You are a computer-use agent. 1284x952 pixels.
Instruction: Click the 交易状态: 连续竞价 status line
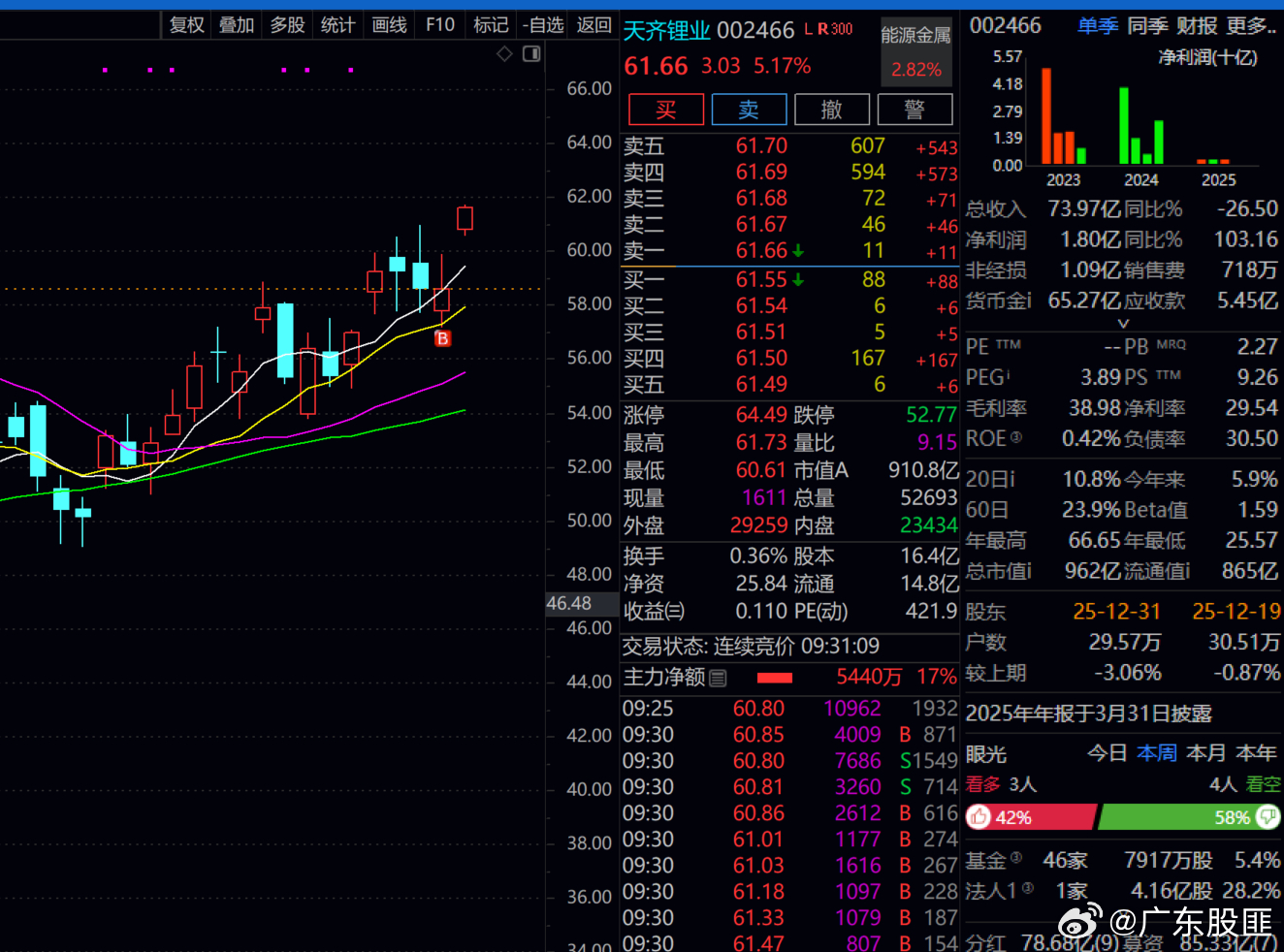click(x=752, y=647)
